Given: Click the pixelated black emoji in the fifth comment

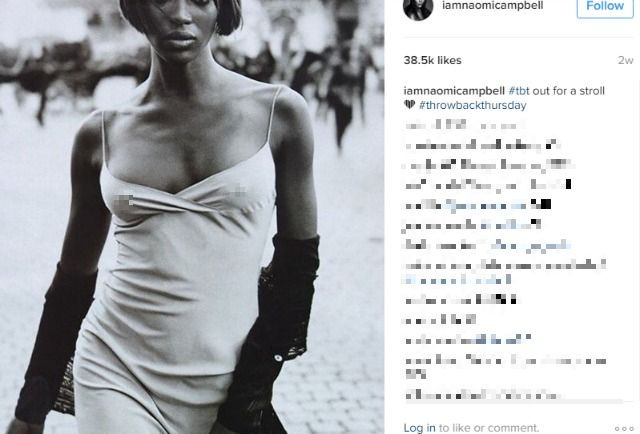Looking at the screenshot, I should tap(541, 204).
